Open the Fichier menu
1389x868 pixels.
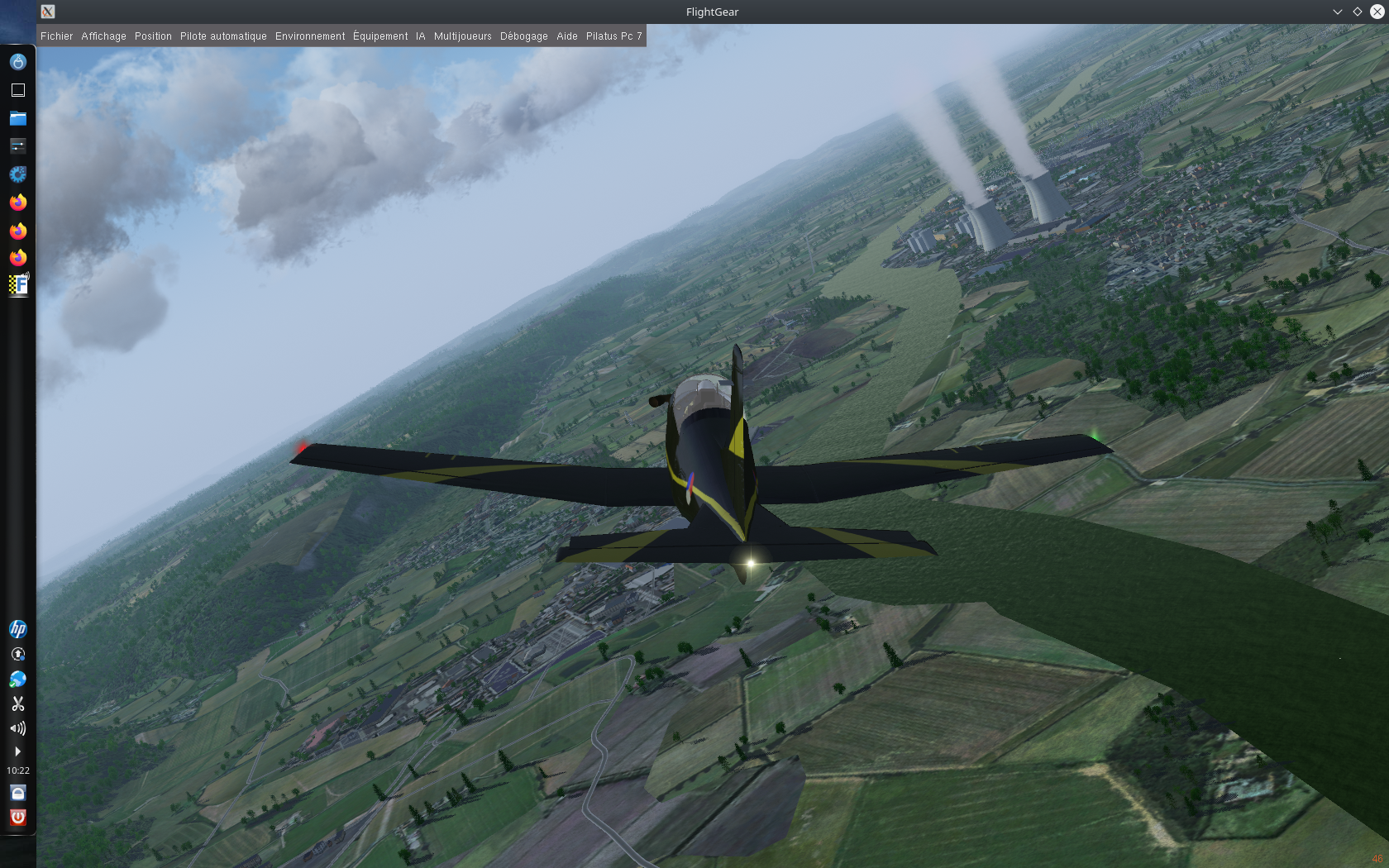click(56, 36)
